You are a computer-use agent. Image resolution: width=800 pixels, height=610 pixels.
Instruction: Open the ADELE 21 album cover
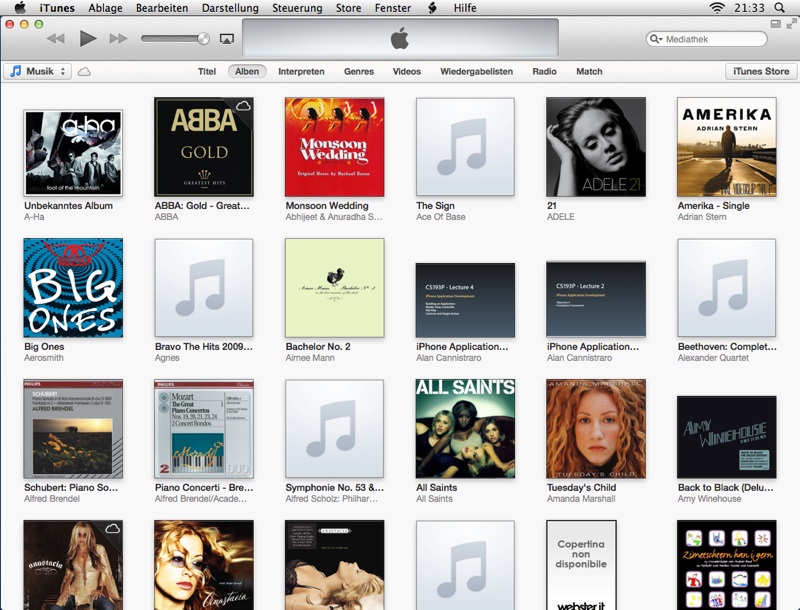[596, 147]
